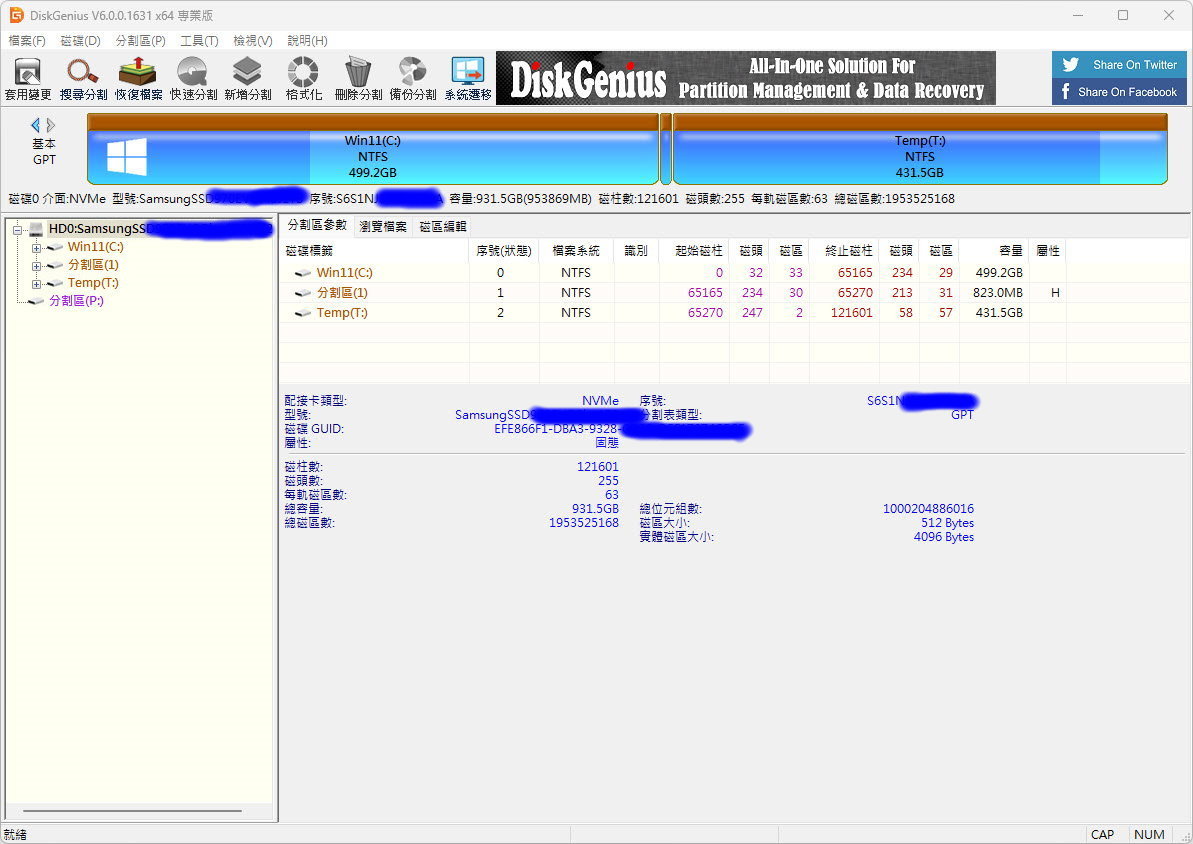
Task: Select the Format (格式化) toolbar icon
Action: tap(304, 78)
